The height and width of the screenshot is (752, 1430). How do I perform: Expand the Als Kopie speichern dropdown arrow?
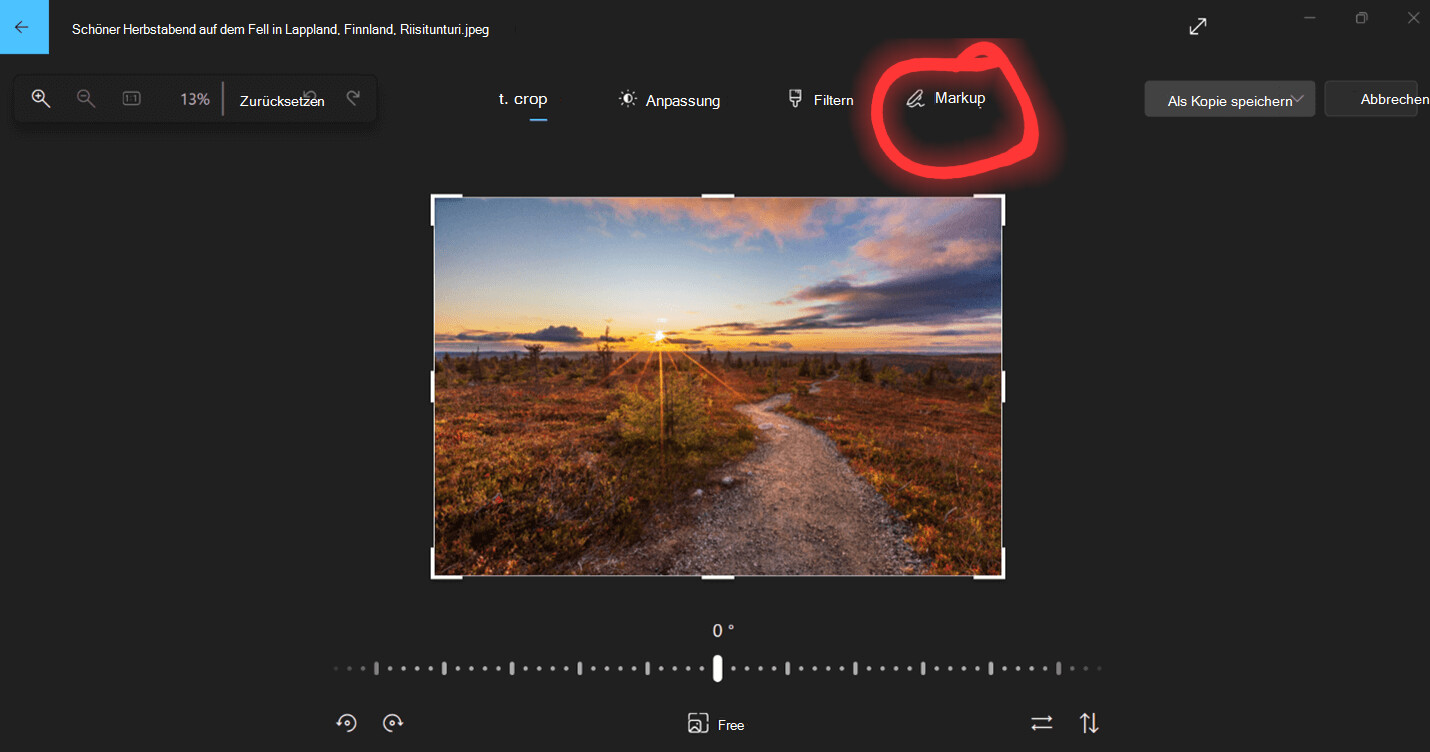[x=1298, y=99]
